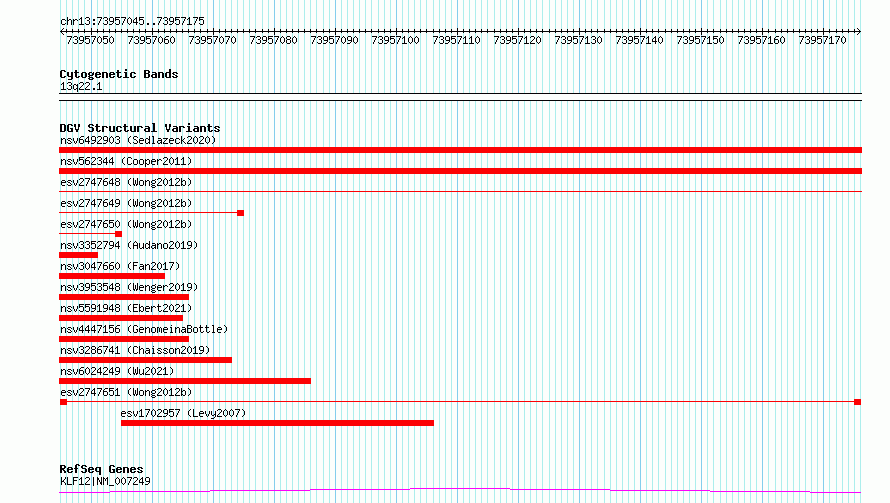Click ruler position 73957150

(700, 40)
